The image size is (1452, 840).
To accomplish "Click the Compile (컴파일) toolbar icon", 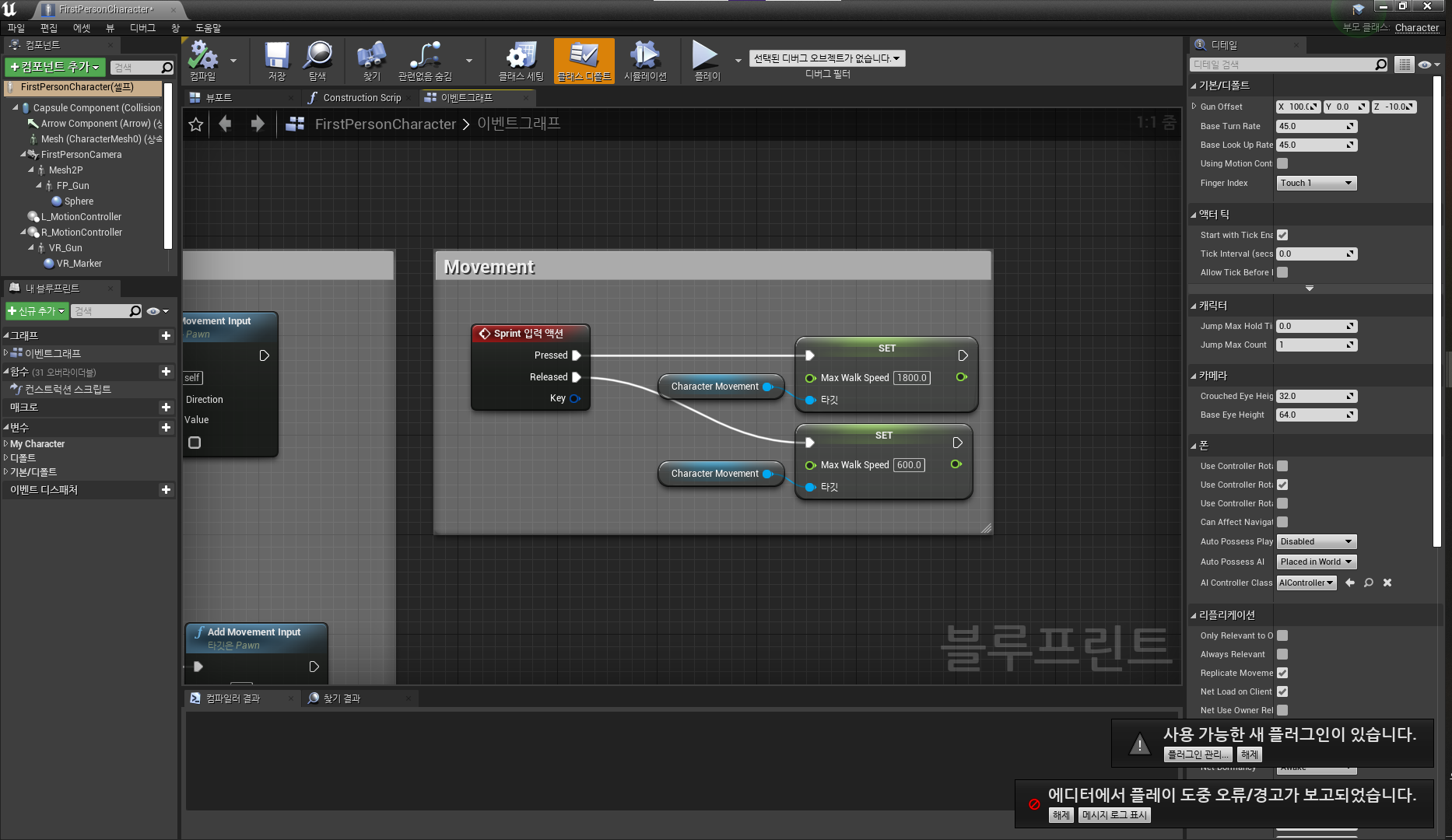I will click(203, 61).
